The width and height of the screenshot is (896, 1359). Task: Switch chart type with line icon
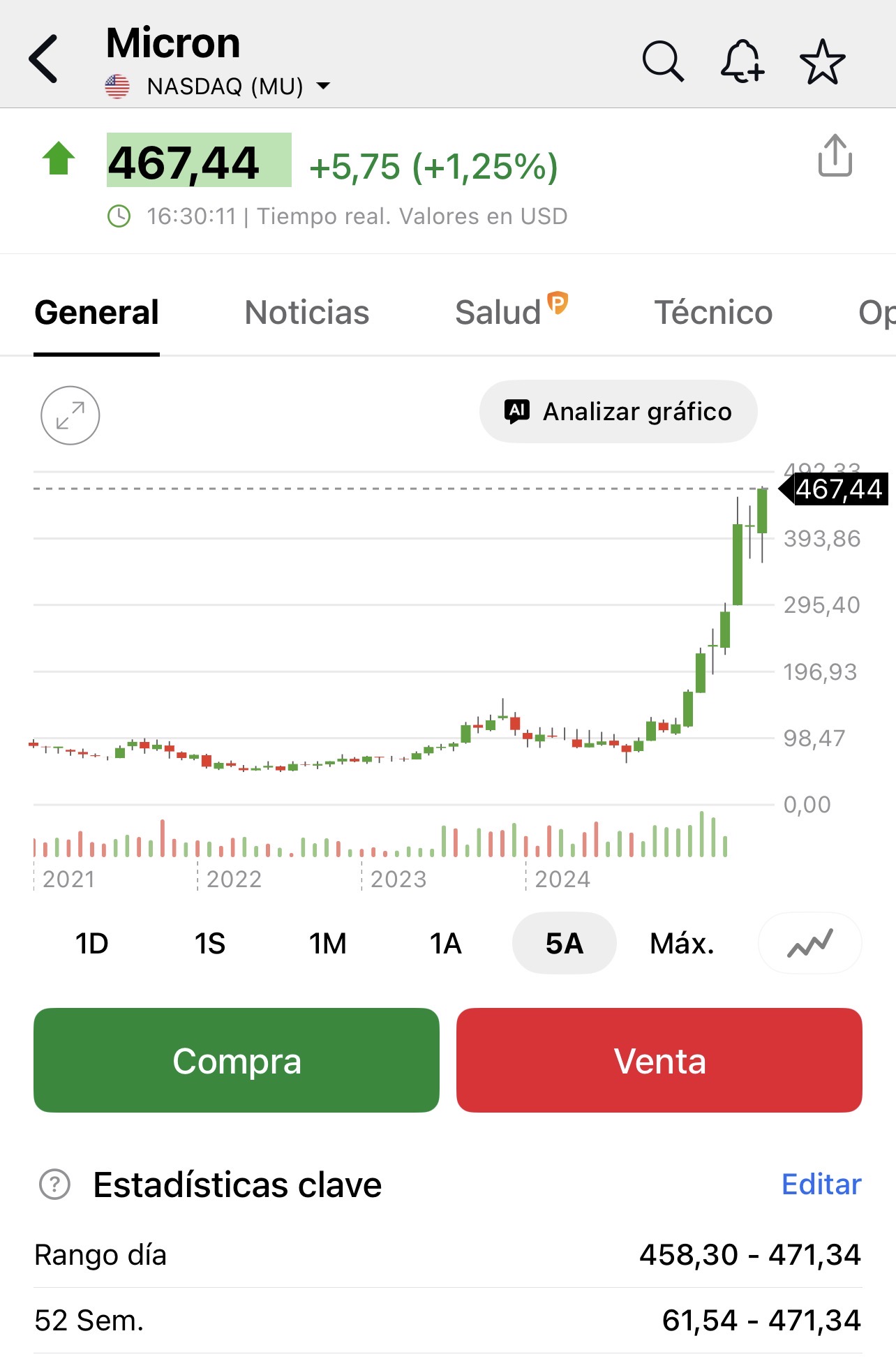809,944
